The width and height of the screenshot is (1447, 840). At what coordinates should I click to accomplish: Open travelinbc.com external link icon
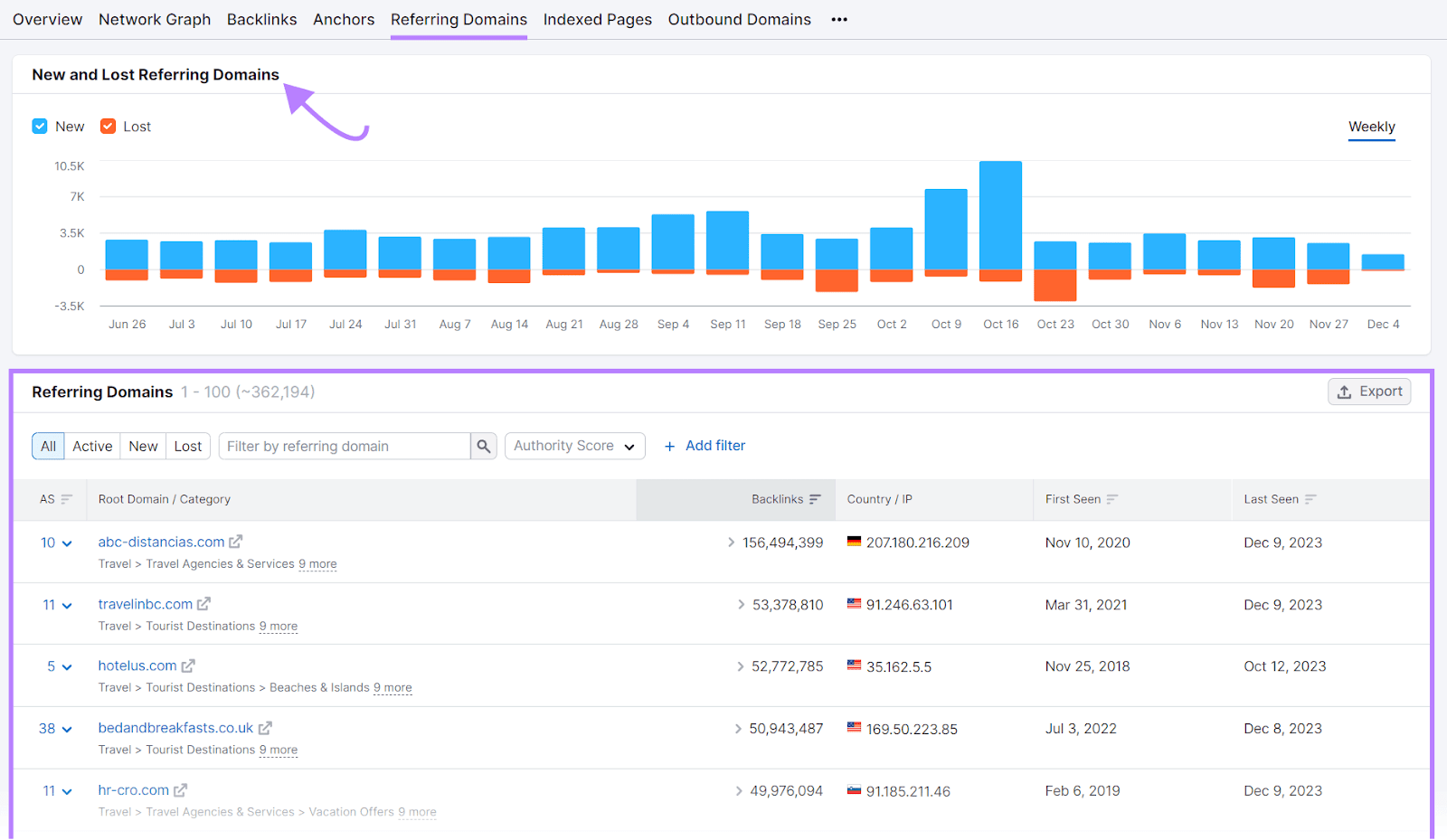(204, 604)
